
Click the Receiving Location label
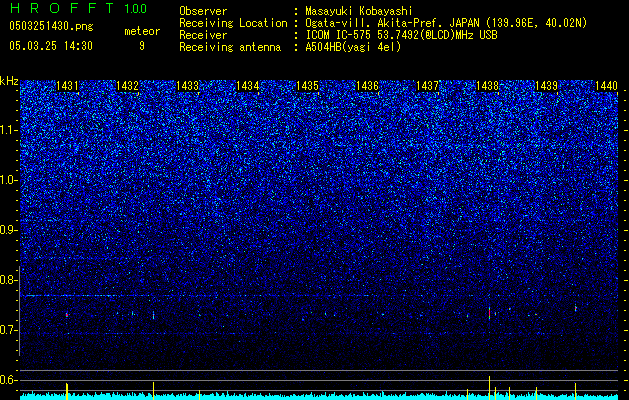click(233, 23)
